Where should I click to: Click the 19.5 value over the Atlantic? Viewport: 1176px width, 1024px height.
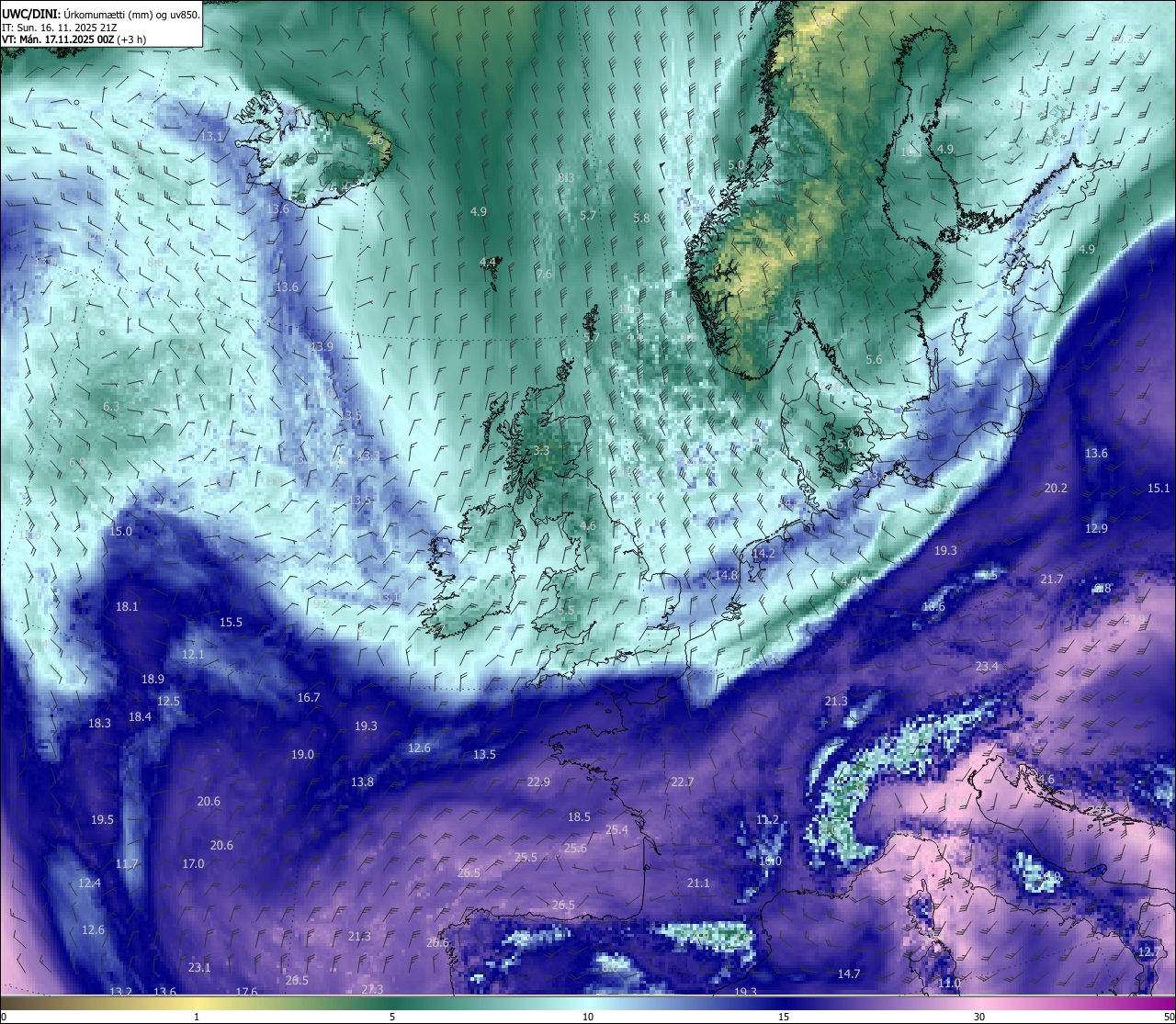pos(102,819)
